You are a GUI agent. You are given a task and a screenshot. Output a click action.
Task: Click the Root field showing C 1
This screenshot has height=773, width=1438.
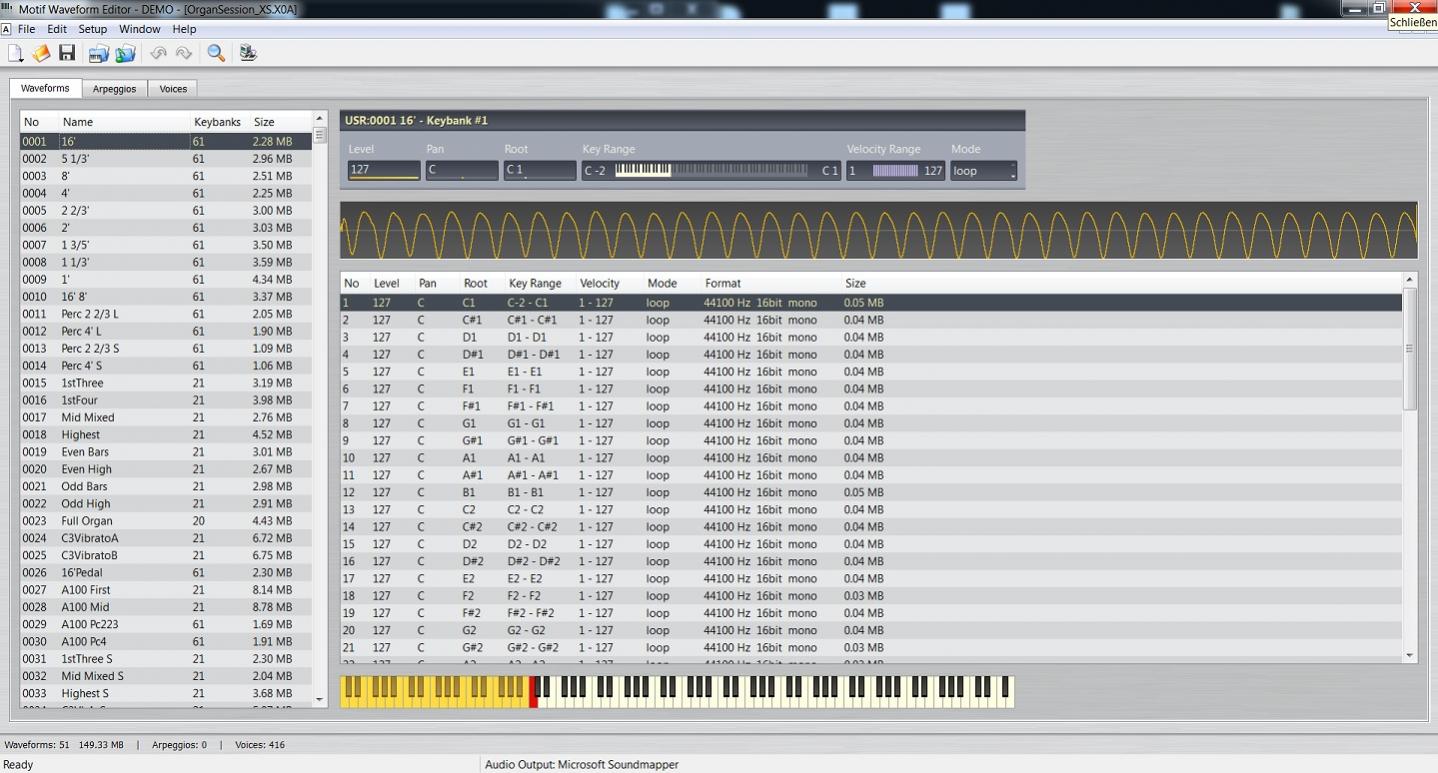point(540,171)
